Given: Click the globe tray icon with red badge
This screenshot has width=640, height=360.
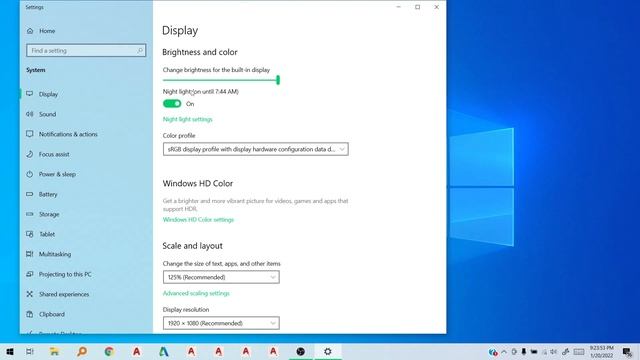Looking at the screenshot, I should coord(493,352).
